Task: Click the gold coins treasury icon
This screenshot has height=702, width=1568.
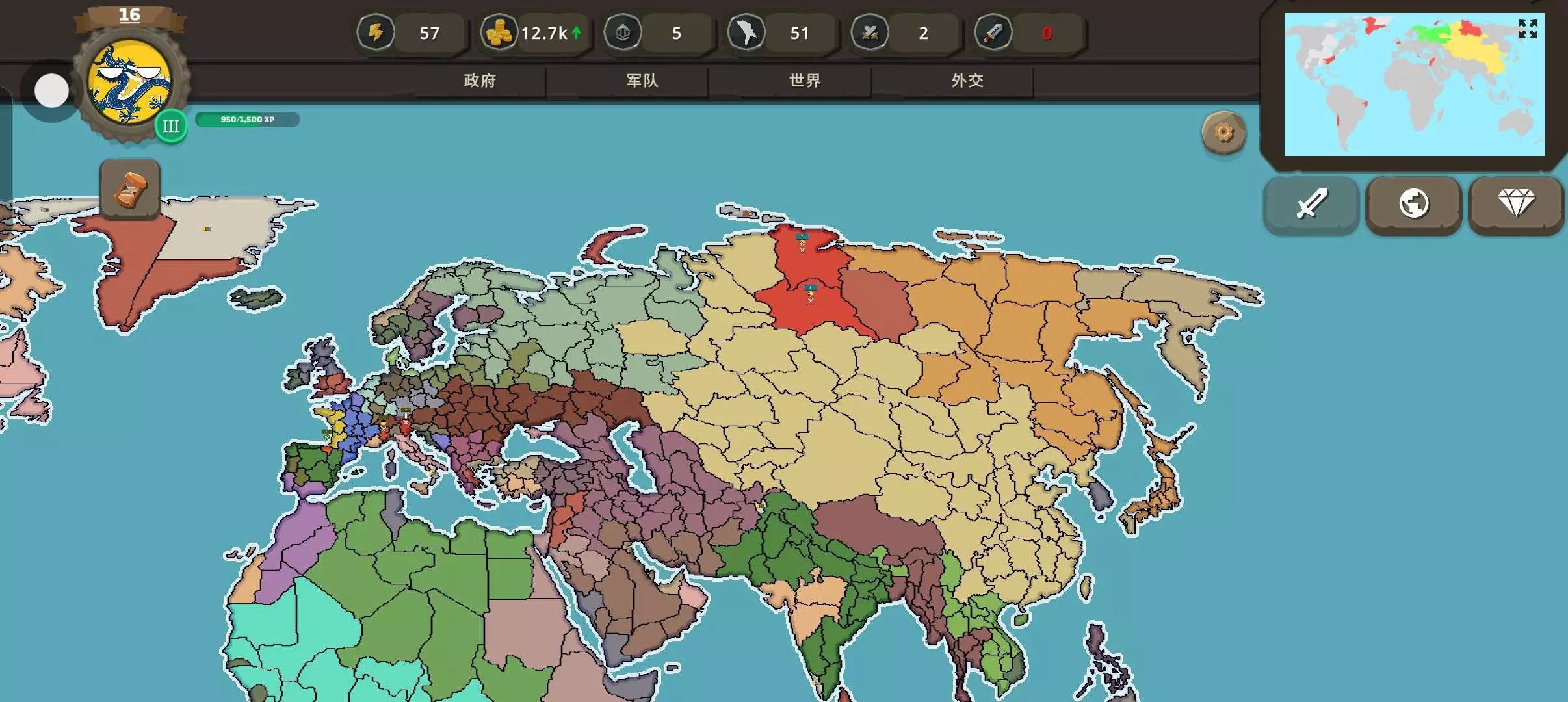Action: click(x=499, y=32)
